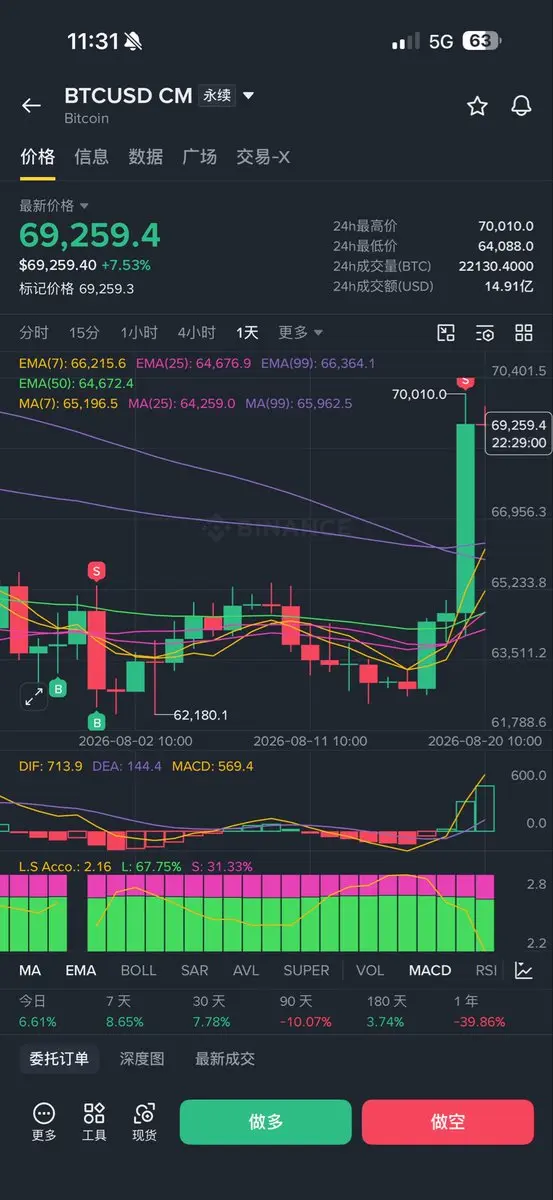Viewport: 553px width, 1200px height.
Task: Tap 做空 short button
Action: point(448,1122)
